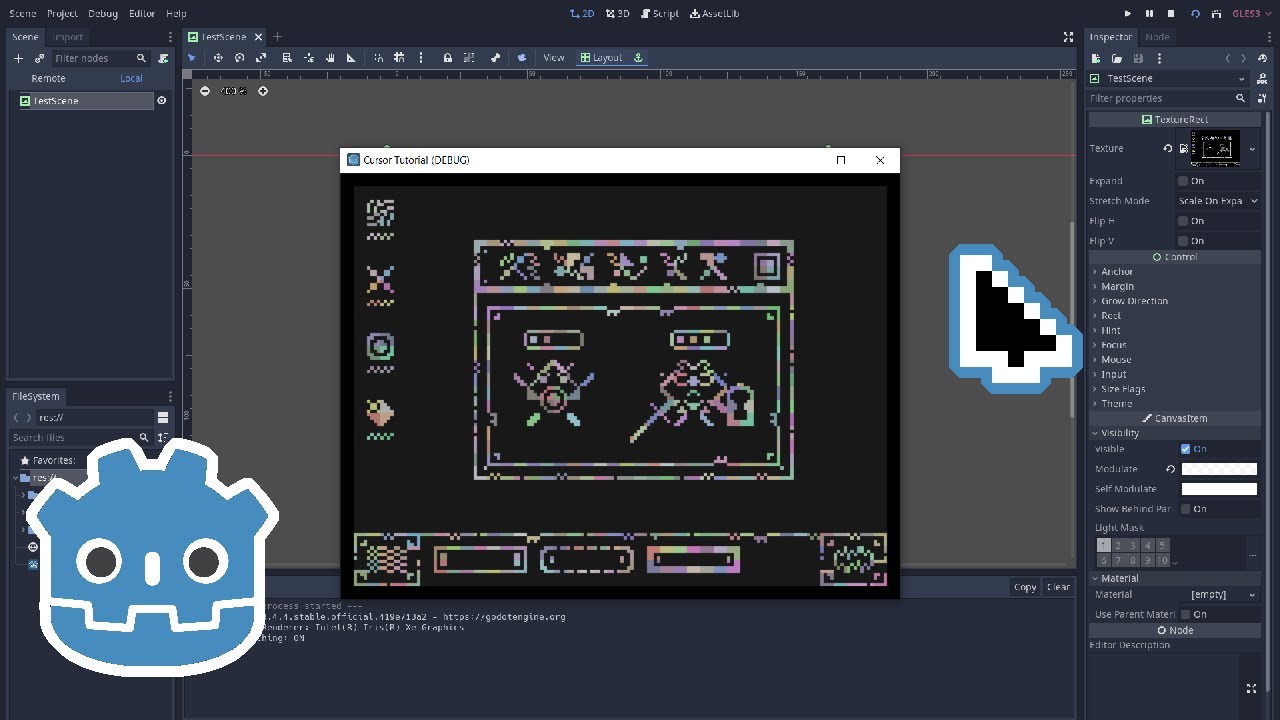Stop the running scene
The image size is (1280, 720).
coord(1172,14)
